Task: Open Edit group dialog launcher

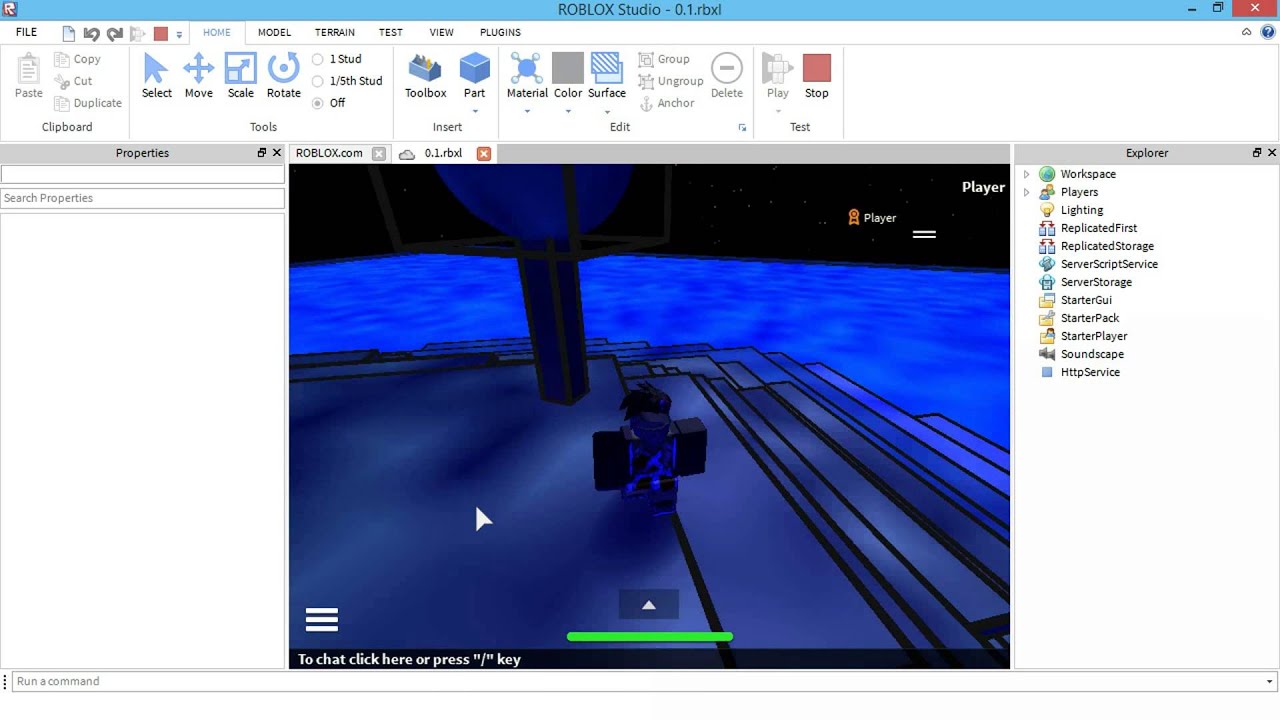Action: click(x=742, y=128)
